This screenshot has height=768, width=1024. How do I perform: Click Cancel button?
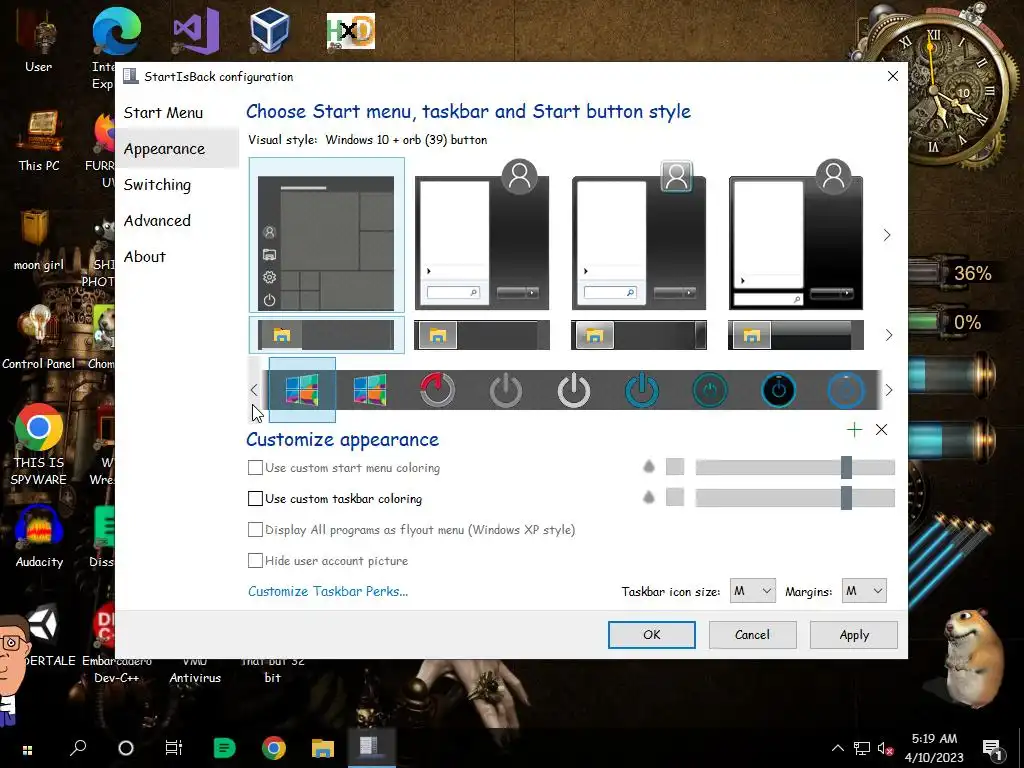point(752,635)
